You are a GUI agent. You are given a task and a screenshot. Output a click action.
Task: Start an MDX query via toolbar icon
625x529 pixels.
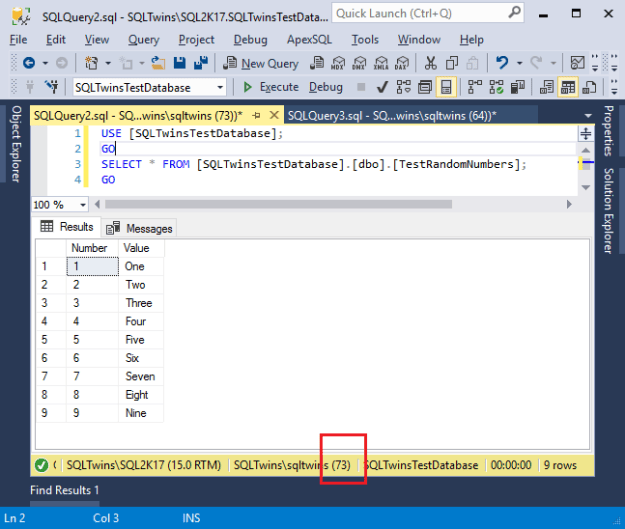pos(338,63)
